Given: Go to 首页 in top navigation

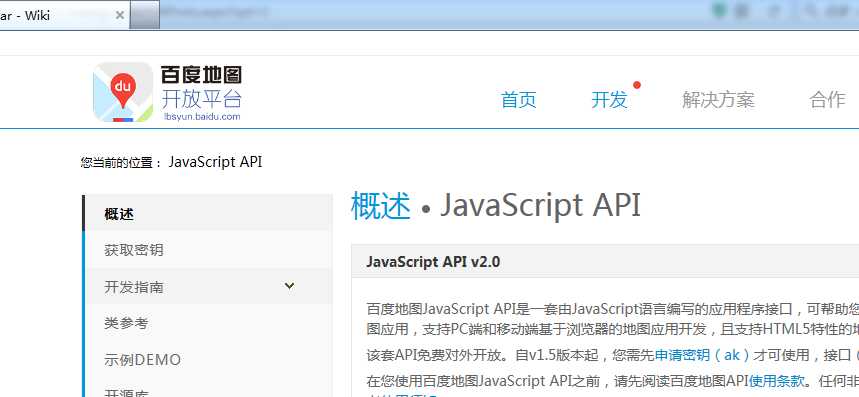Looking at the screenshot, I should (x=518, y=100).
